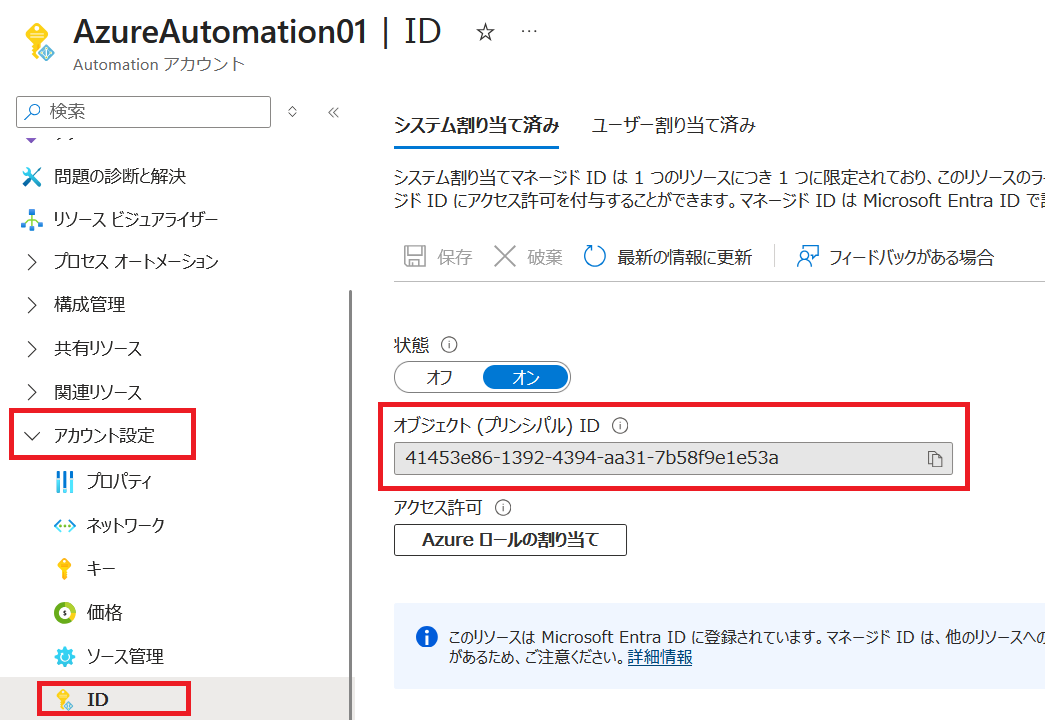
Task: Collapse the アカウント設定 section
Action: tap(103, 435)
